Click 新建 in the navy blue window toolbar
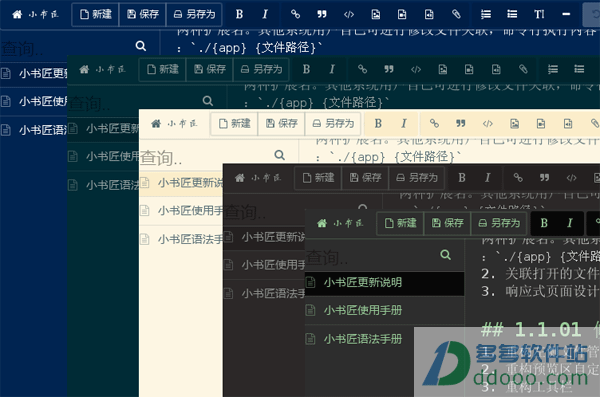The height and width of the screenshot is (397, 600). tap(96, 15)
